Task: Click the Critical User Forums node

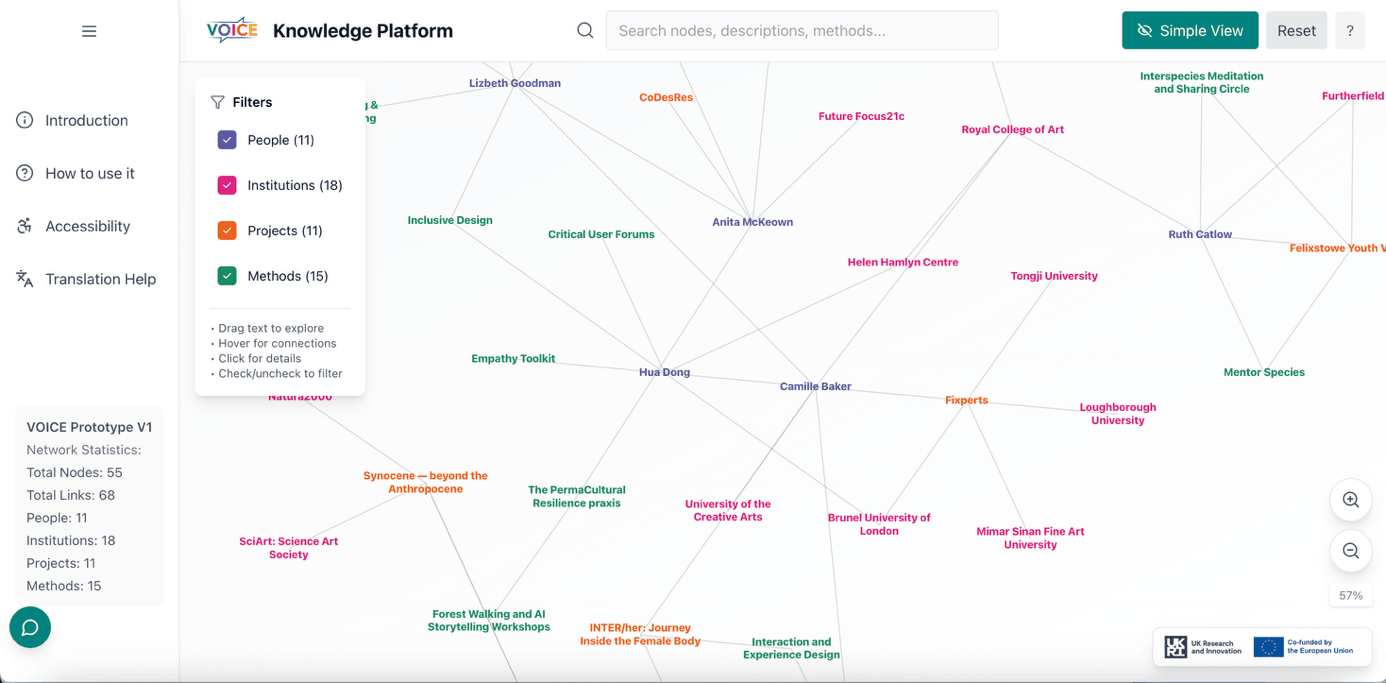Action: pyautogui.click(x=601, y=234)
